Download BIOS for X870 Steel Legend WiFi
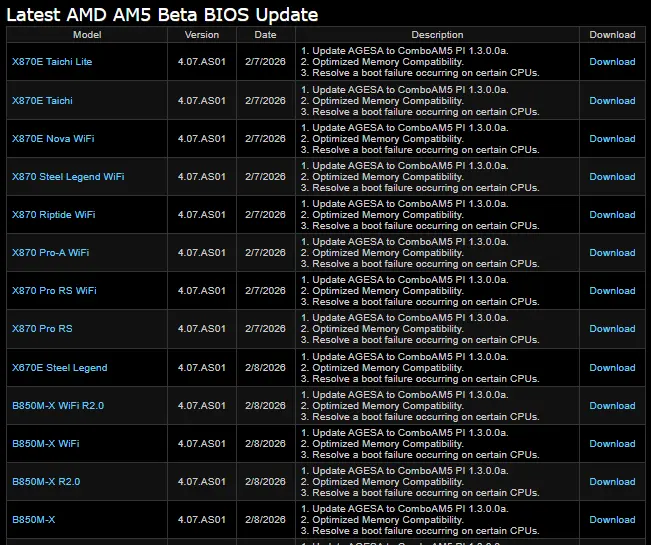This screenshot has height=545, width=651. point(612,177)
